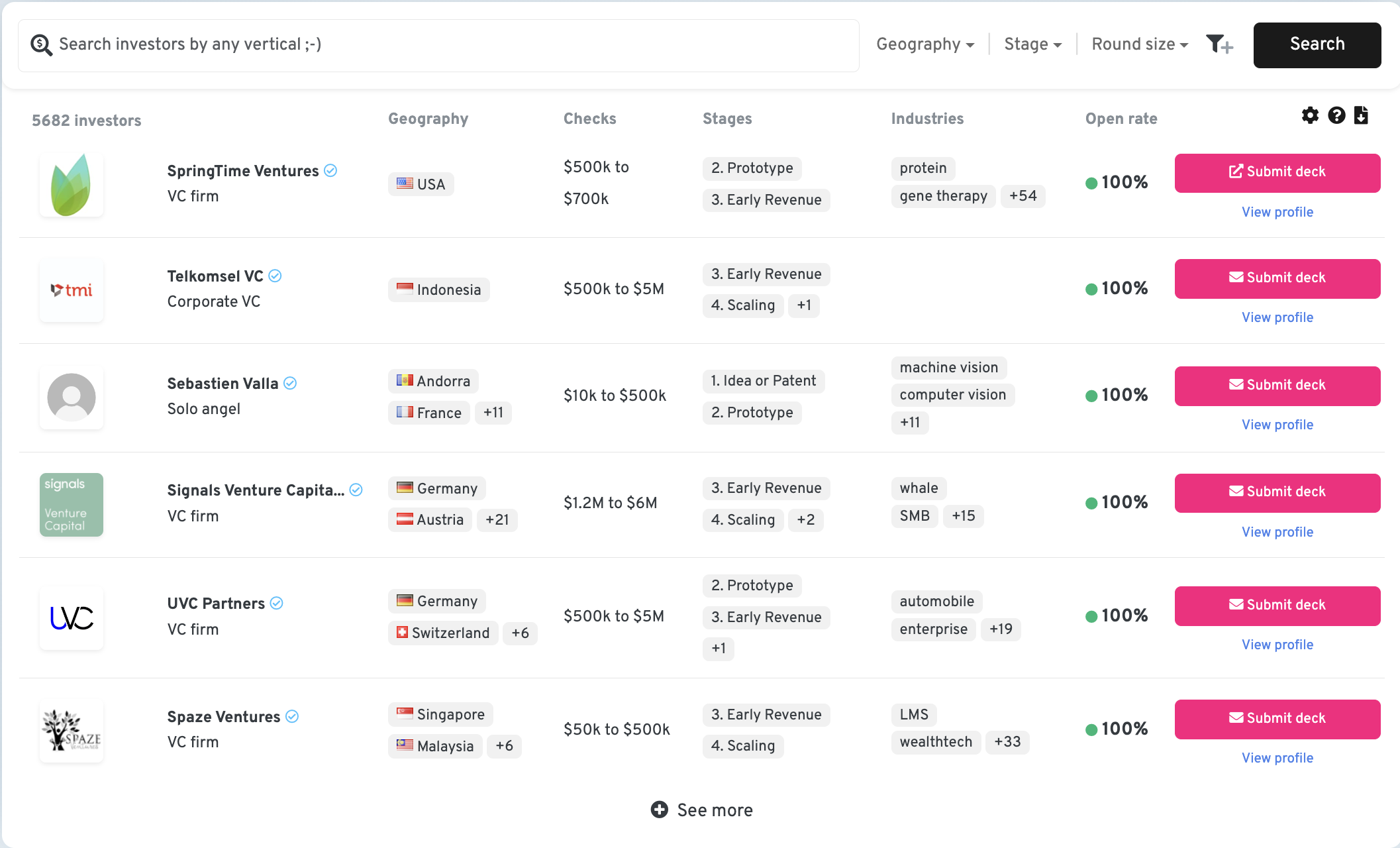This screenshot has width=1400, height=848.
Task: Click the black Search button
Action: [1317, 45]
